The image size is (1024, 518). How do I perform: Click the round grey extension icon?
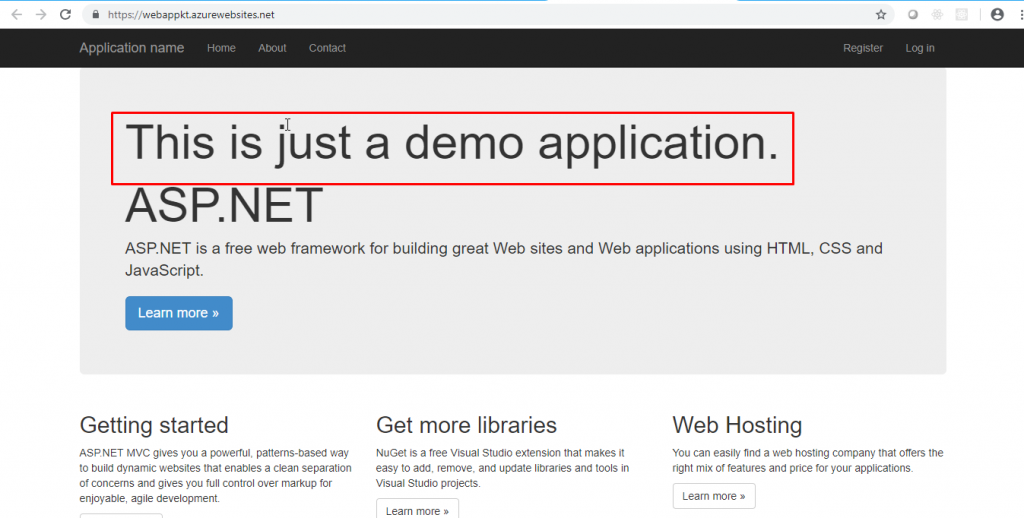[x=913, y=14]
